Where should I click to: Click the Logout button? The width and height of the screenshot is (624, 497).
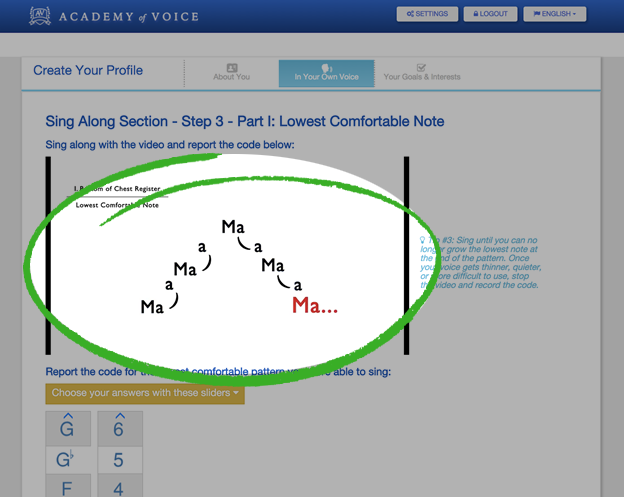[491, 15]
